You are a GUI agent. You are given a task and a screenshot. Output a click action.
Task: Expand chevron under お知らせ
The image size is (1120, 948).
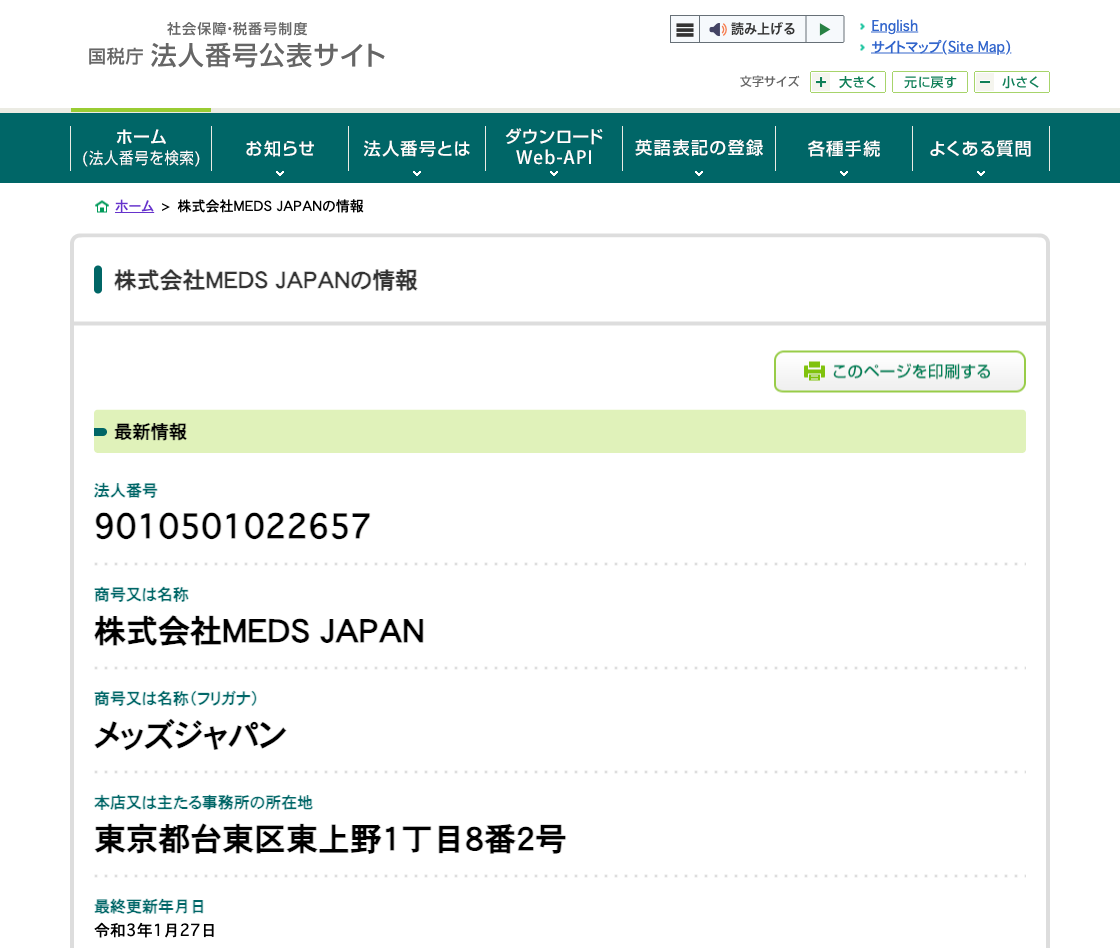pyautogui.click(x=280, y=174)
